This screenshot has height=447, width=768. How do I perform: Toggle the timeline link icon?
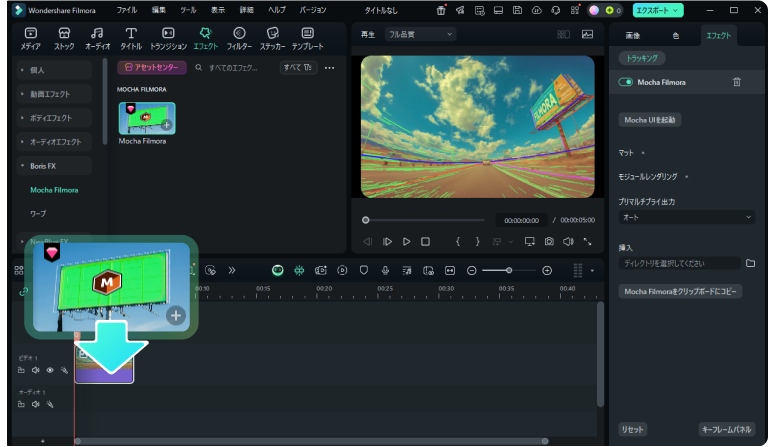point(23,292)
